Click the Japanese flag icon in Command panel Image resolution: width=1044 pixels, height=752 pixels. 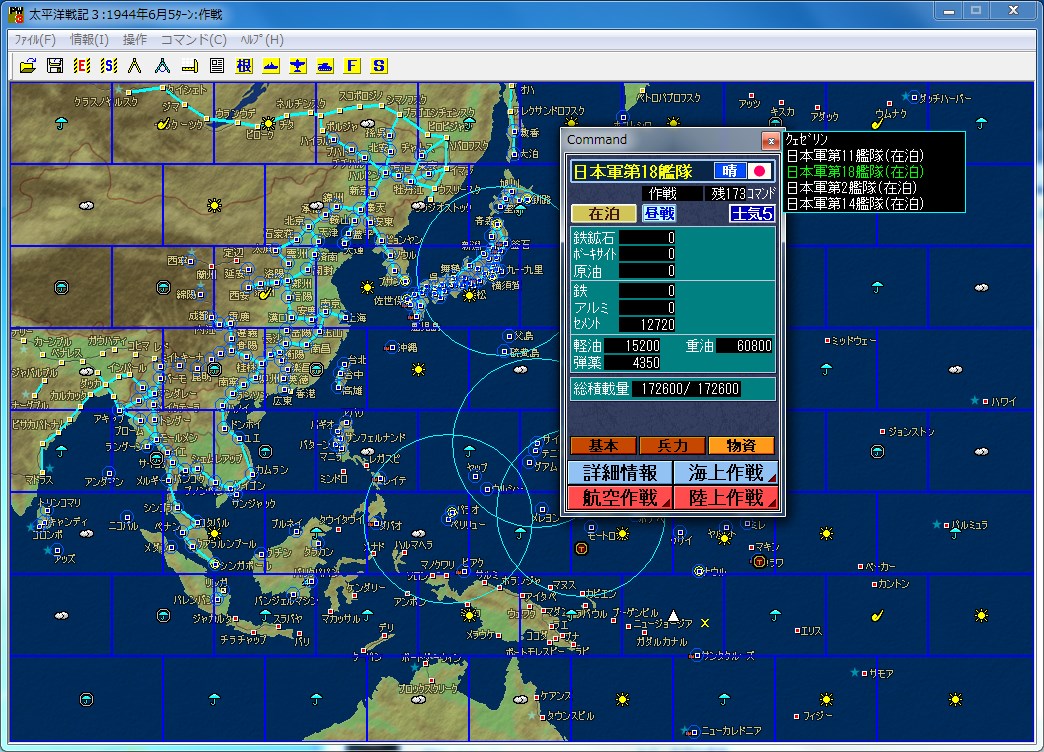click(759, 171)
